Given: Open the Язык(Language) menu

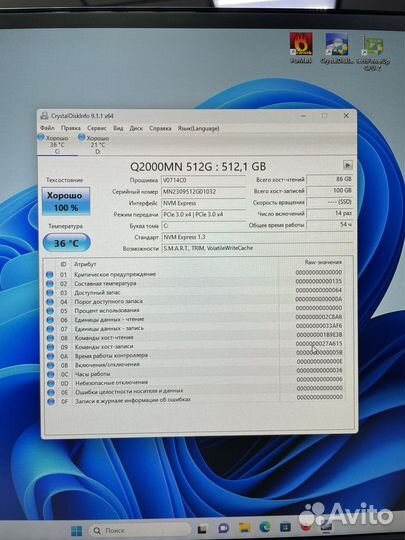Looking at the screenshot, I should [x=198, y=128].
